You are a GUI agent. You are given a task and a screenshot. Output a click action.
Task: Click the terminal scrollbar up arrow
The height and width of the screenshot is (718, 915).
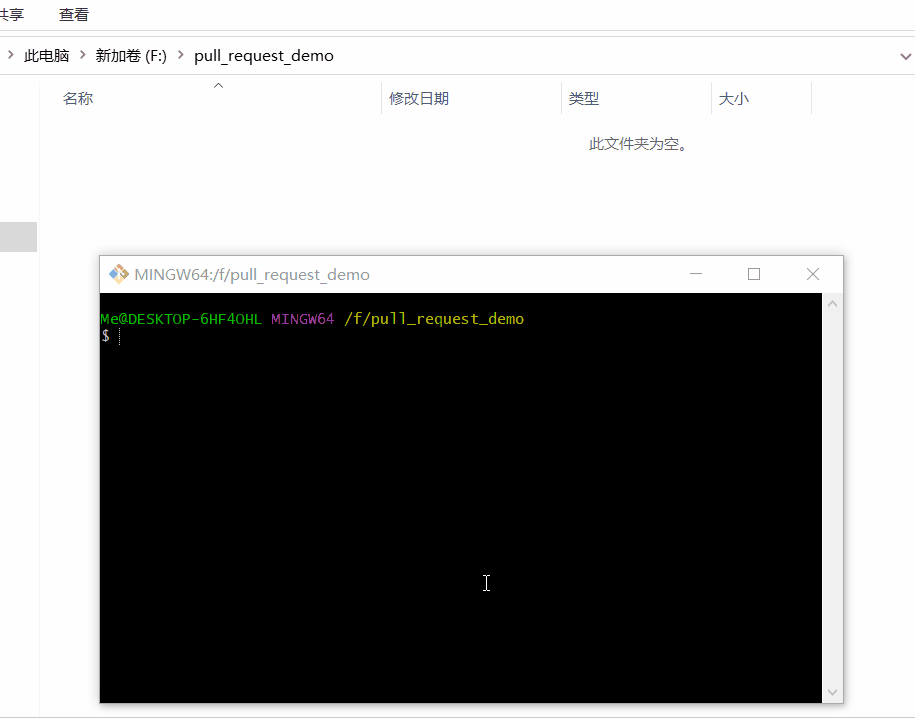tap(833, 304)
